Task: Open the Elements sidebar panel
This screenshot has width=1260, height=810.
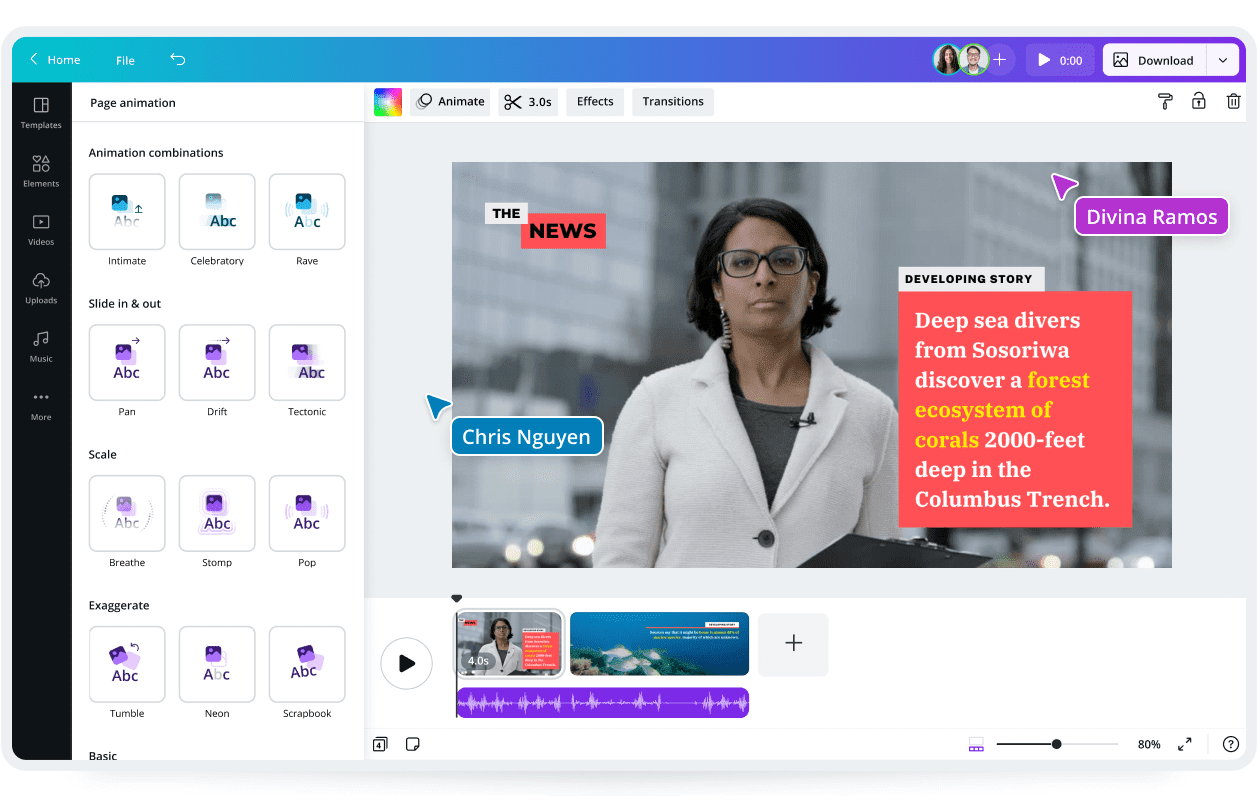Action: coord(41,170)
